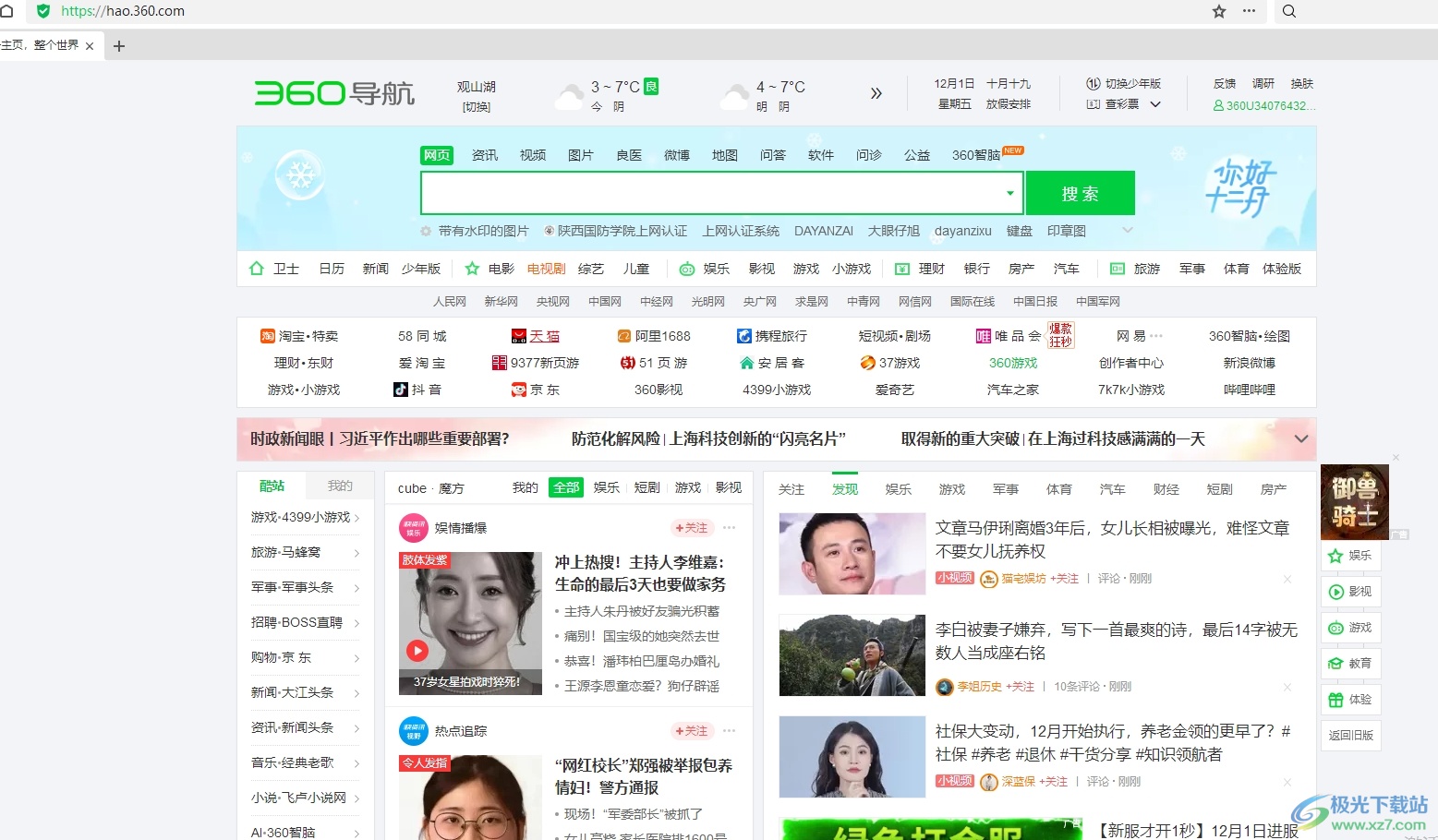Expand more weather days with double arrow
This screenshot has height=840, width=1438.
[876, 93]
